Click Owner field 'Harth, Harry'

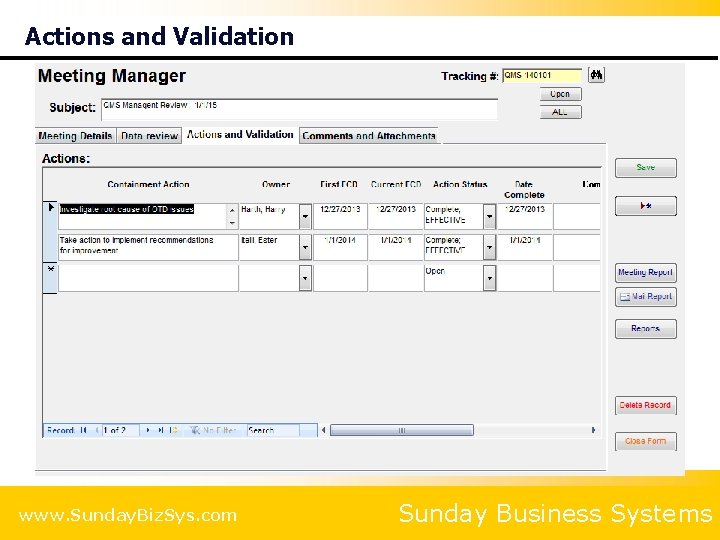click(270, 216)
